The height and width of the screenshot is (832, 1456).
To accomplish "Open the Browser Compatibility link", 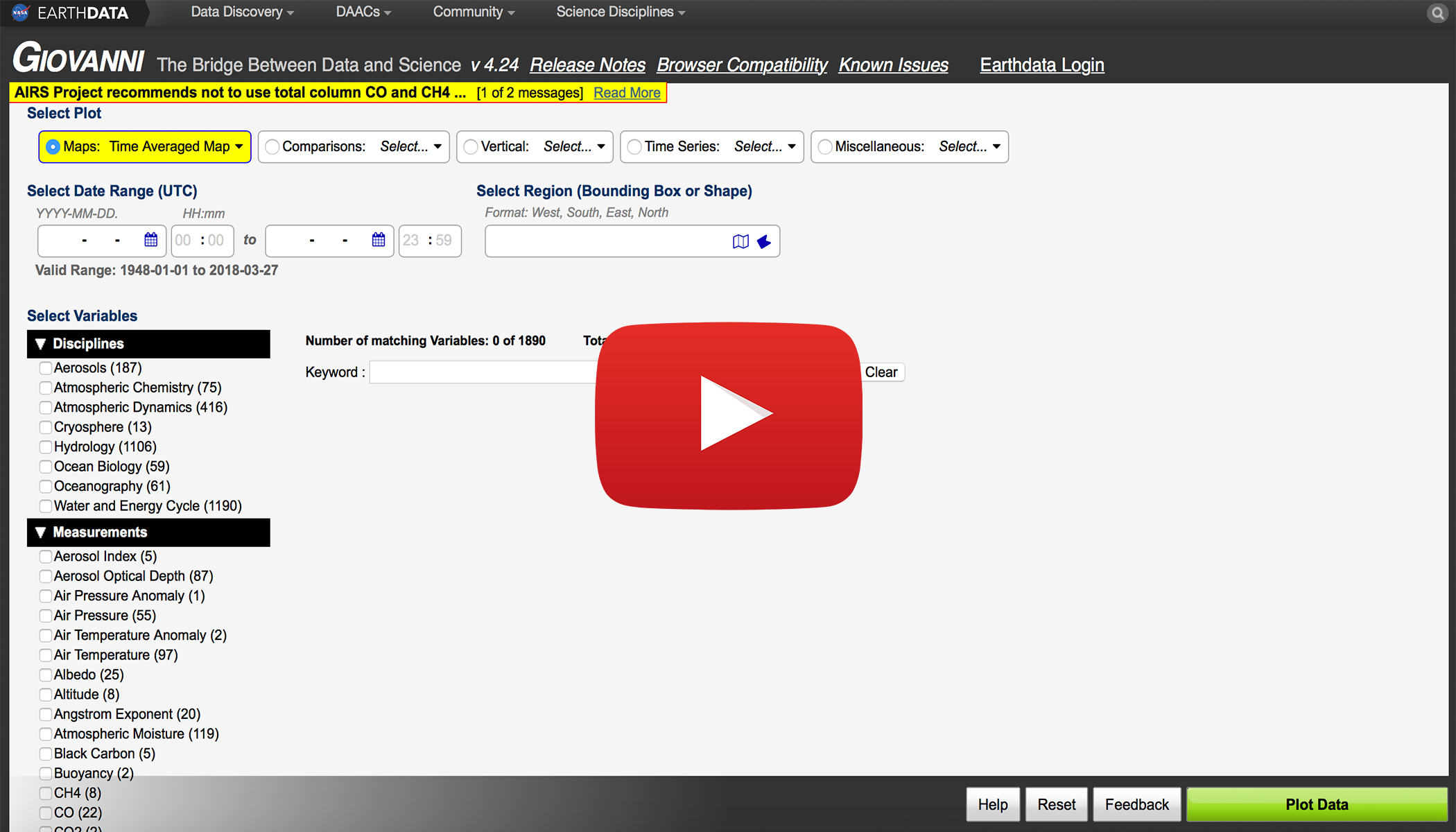I will (742, 65).
